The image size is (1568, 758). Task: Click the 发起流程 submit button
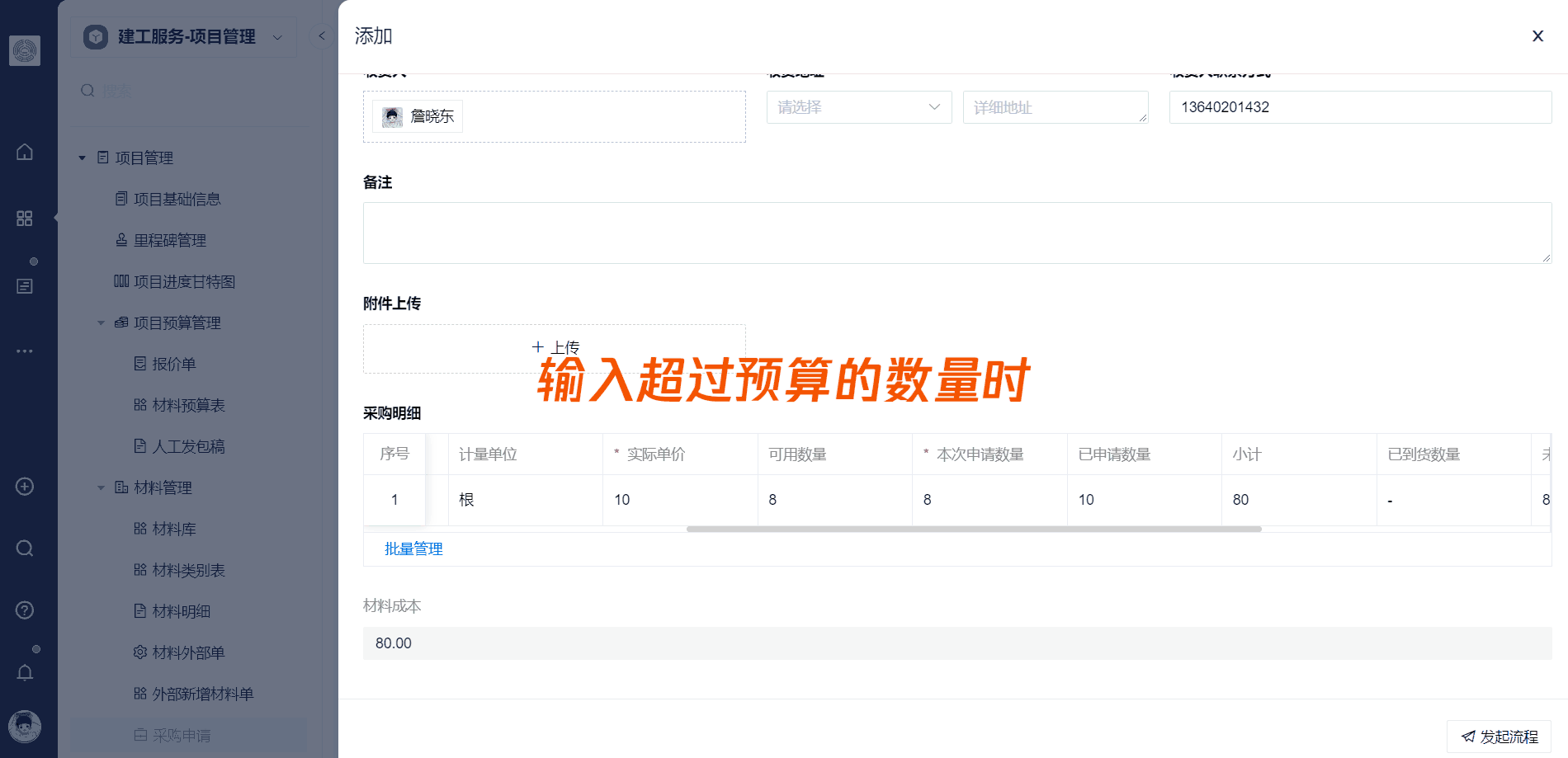click(x=1498, y=736)
